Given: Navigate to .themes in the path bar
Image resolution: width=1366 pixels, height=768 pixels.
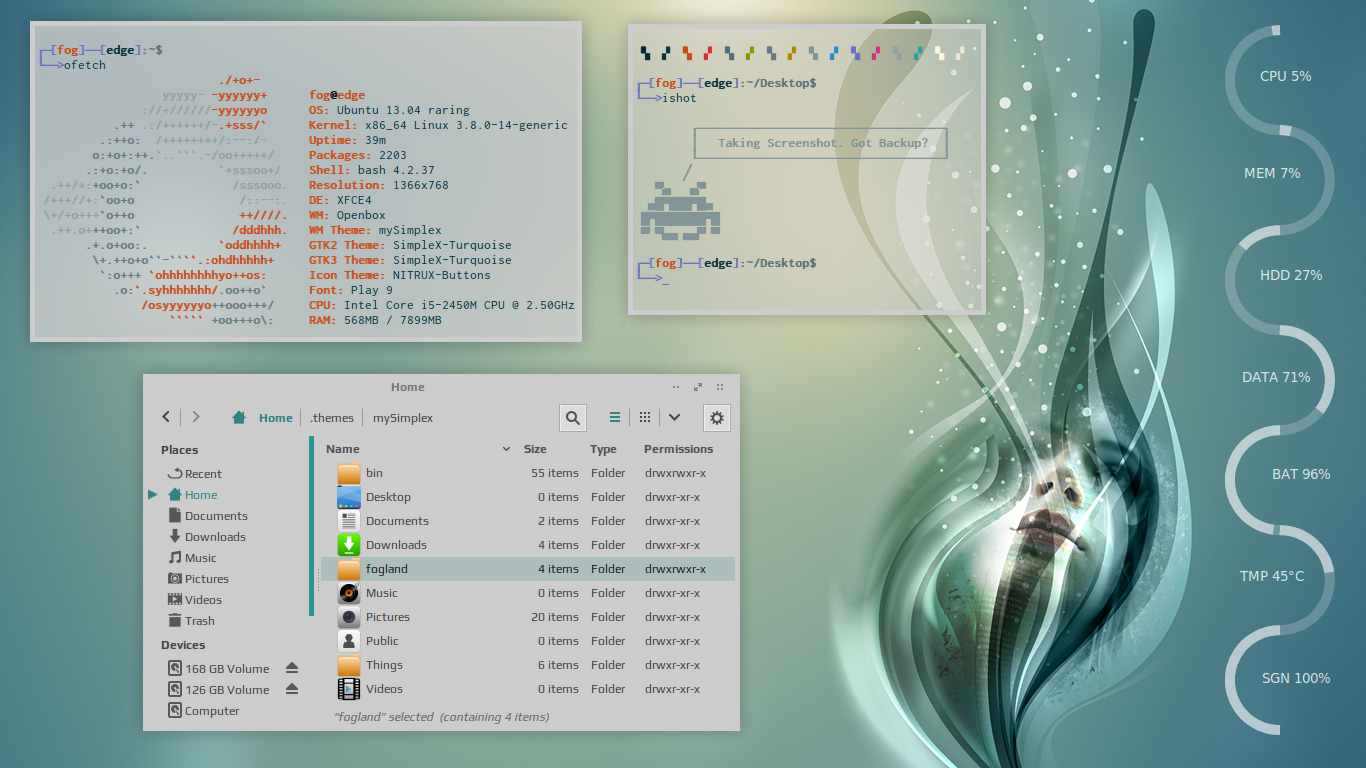Looking at the screenshot, I should click(332, 418).
